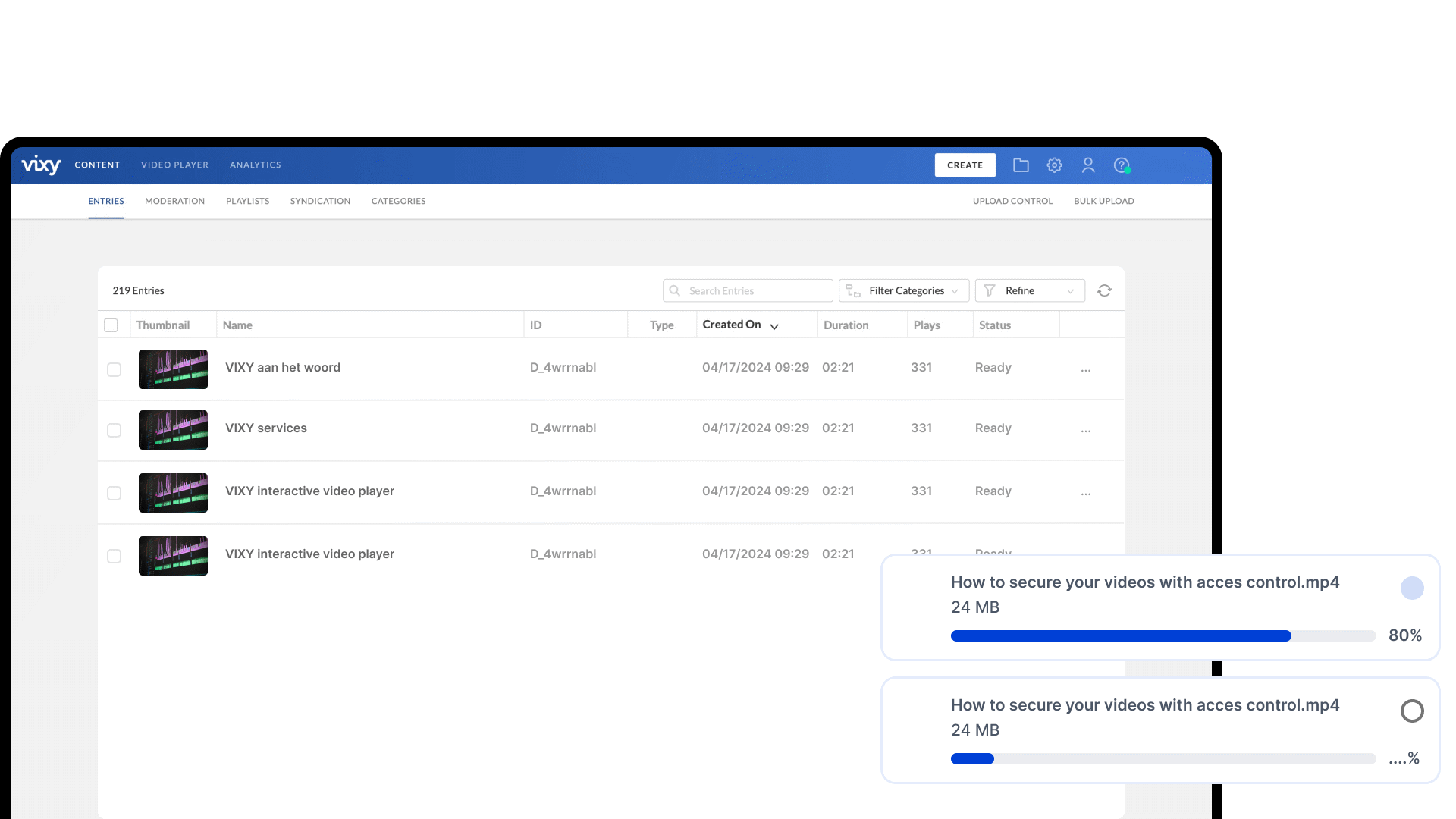Open the user account icon
The height and width of the screenshot is (819, 1456).
click(x=1088, y=165)
